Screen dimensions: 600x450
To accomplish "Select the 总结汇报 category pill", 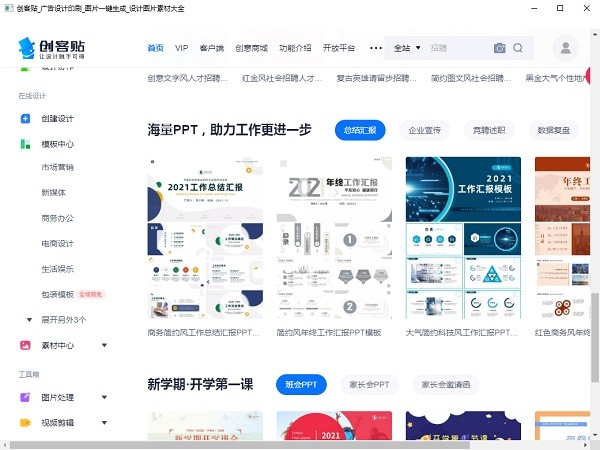I will pyautogui.click(x=359, y=130).
